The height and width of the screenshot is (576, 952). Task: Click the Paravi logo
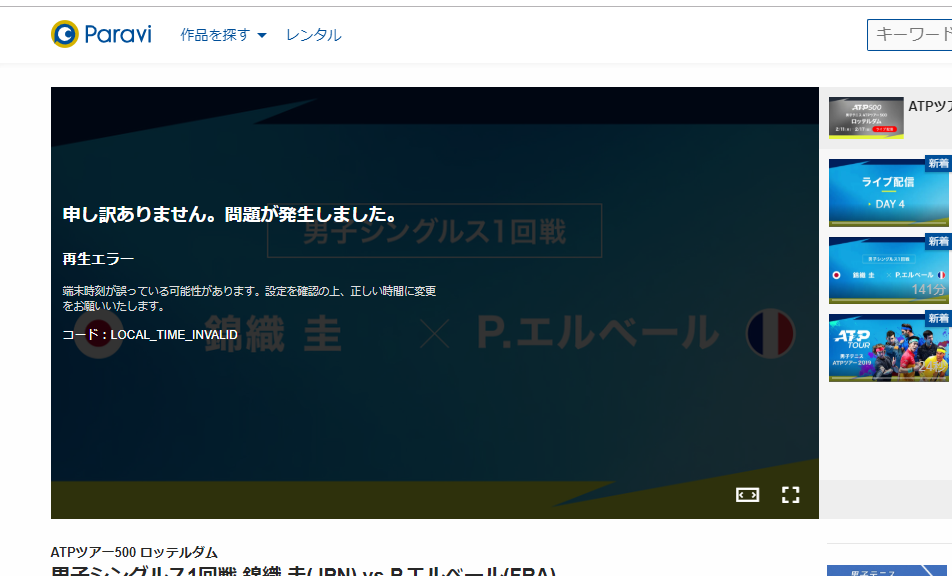[101, 34]
